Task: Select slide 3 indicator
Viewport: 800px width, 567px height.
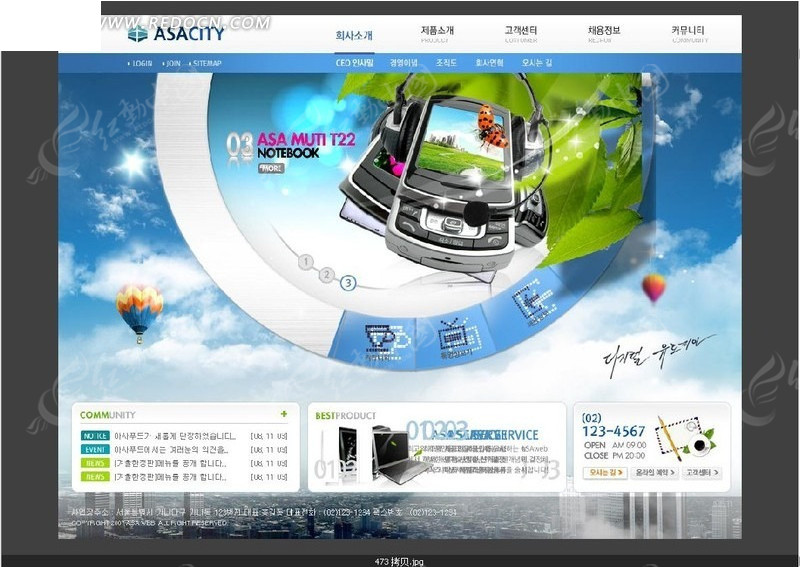Action: click(x=348, y=283)
